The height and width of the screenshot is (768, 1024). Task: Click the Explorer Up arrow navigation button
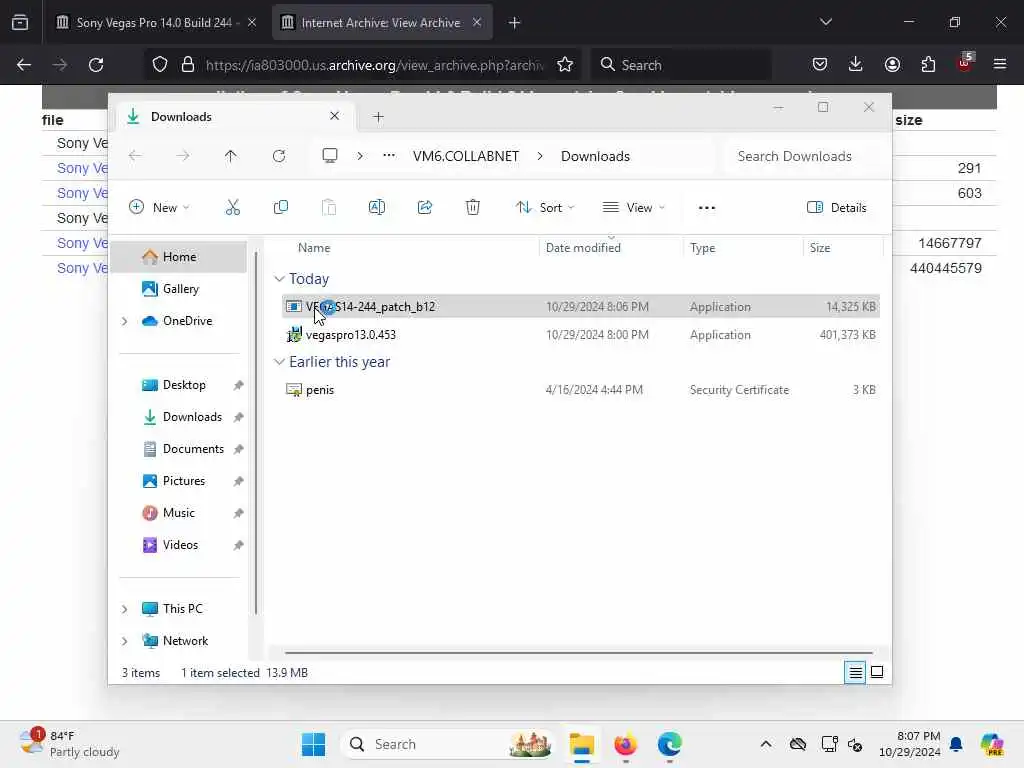tap(231, 156)
